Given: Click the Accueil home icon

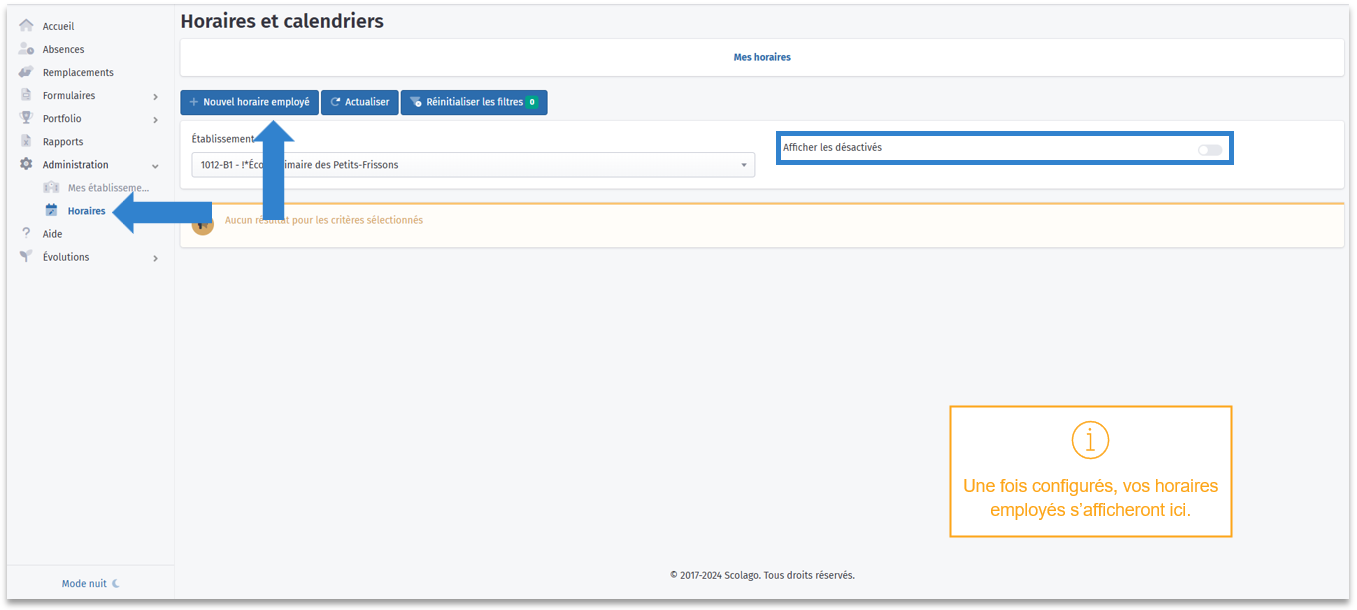Looking at the screenshot, I should (26, 26).
